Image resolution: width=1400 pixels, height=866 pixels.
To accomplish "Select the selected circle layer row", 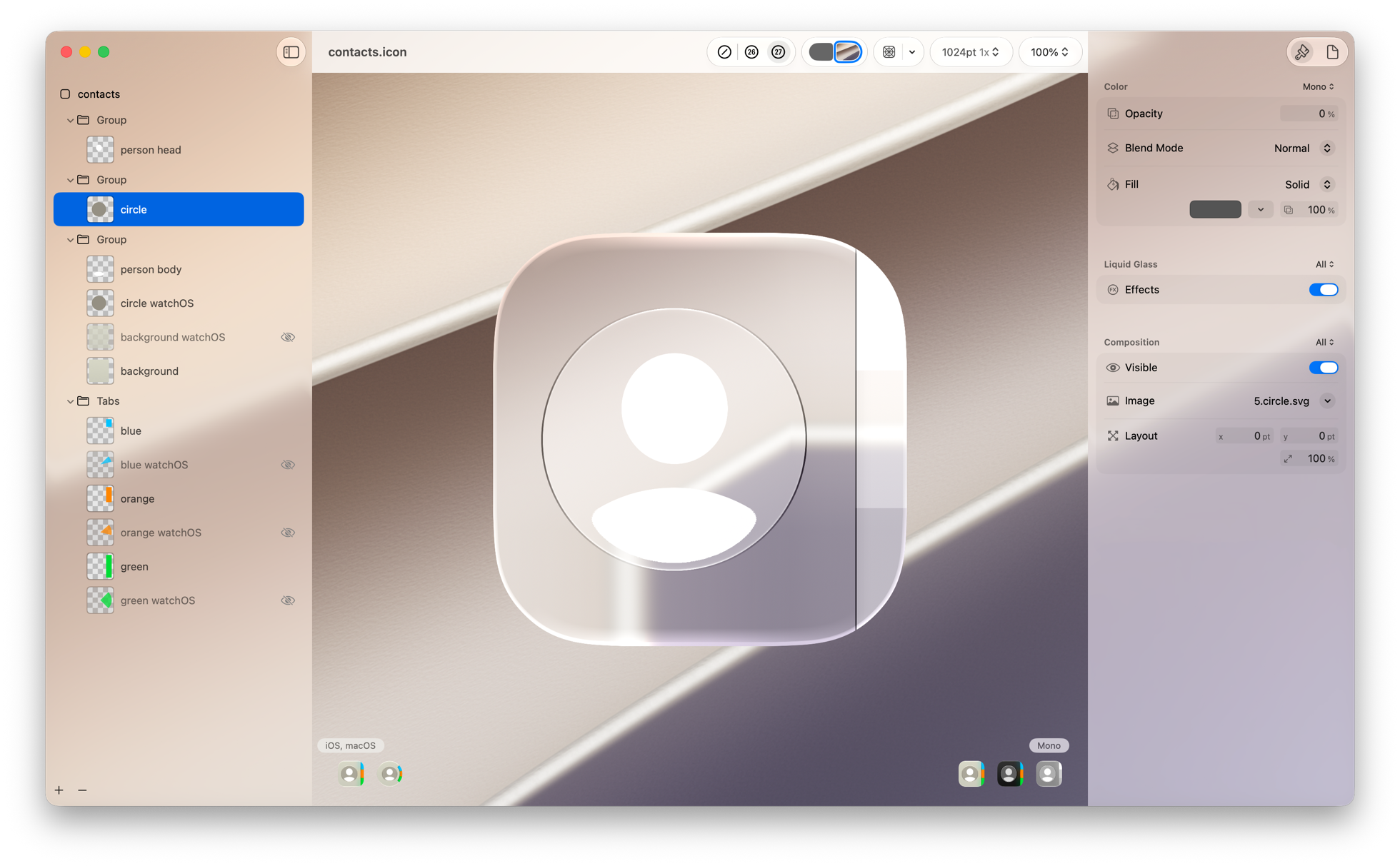I will tap(179, 209).
